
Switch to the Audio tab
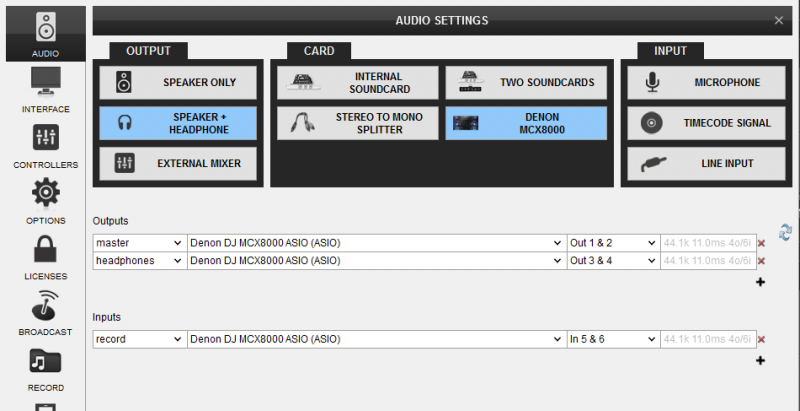point(45,34)
